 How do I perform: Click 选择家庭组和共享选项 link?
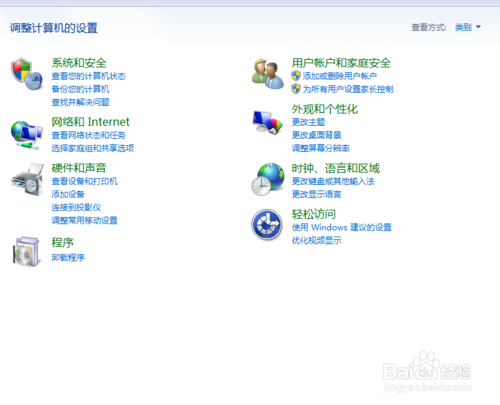point(93,148)
